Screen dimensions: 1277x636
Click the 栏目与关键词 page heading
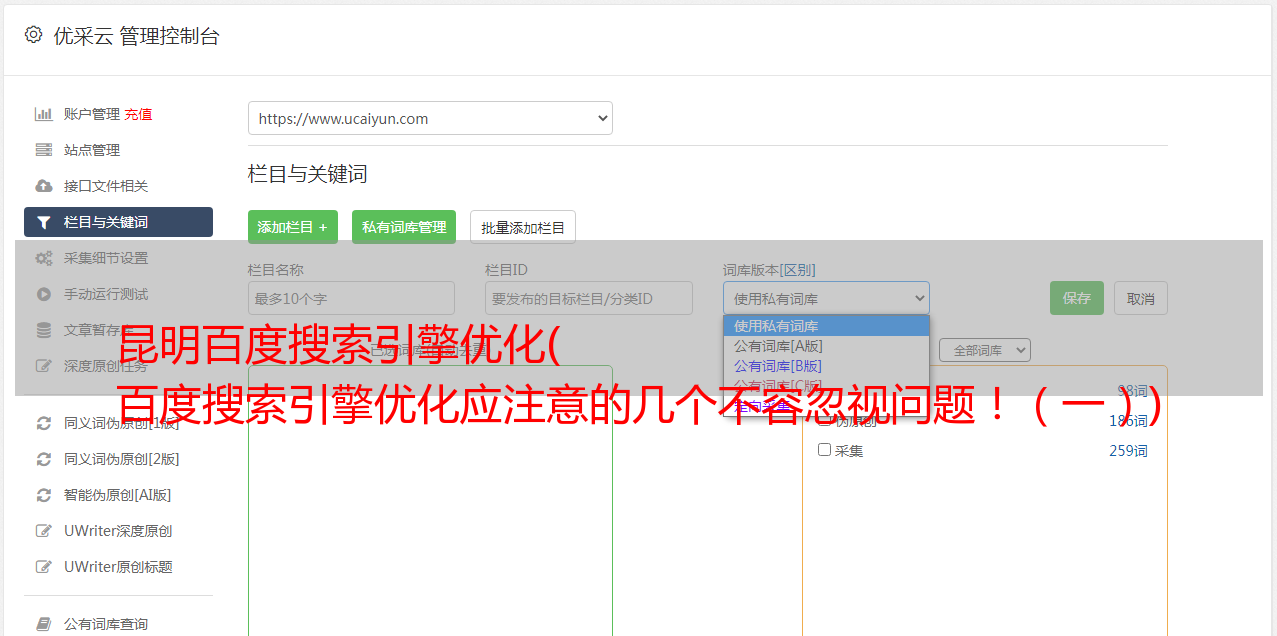308,174
